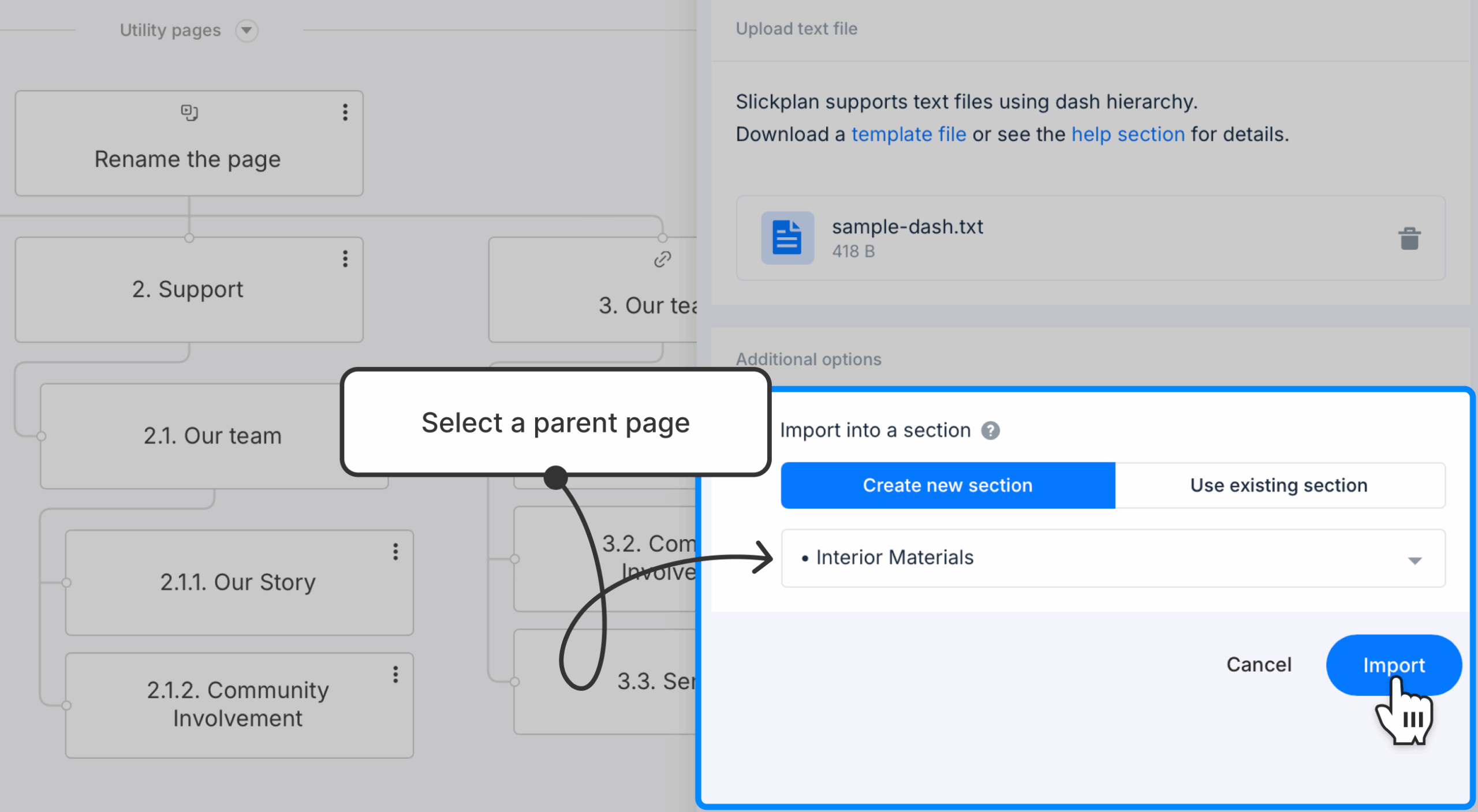Click the connector node above the 3. Our team card

[x=663, y=238]
